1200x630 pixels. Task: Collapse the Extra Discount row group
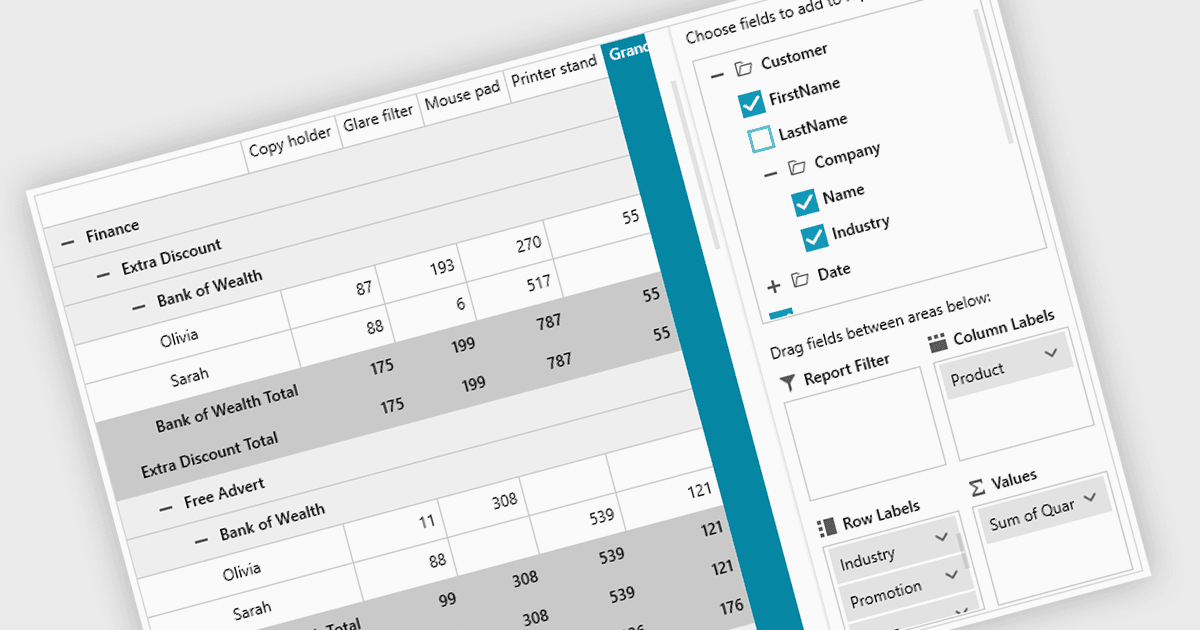104,273
